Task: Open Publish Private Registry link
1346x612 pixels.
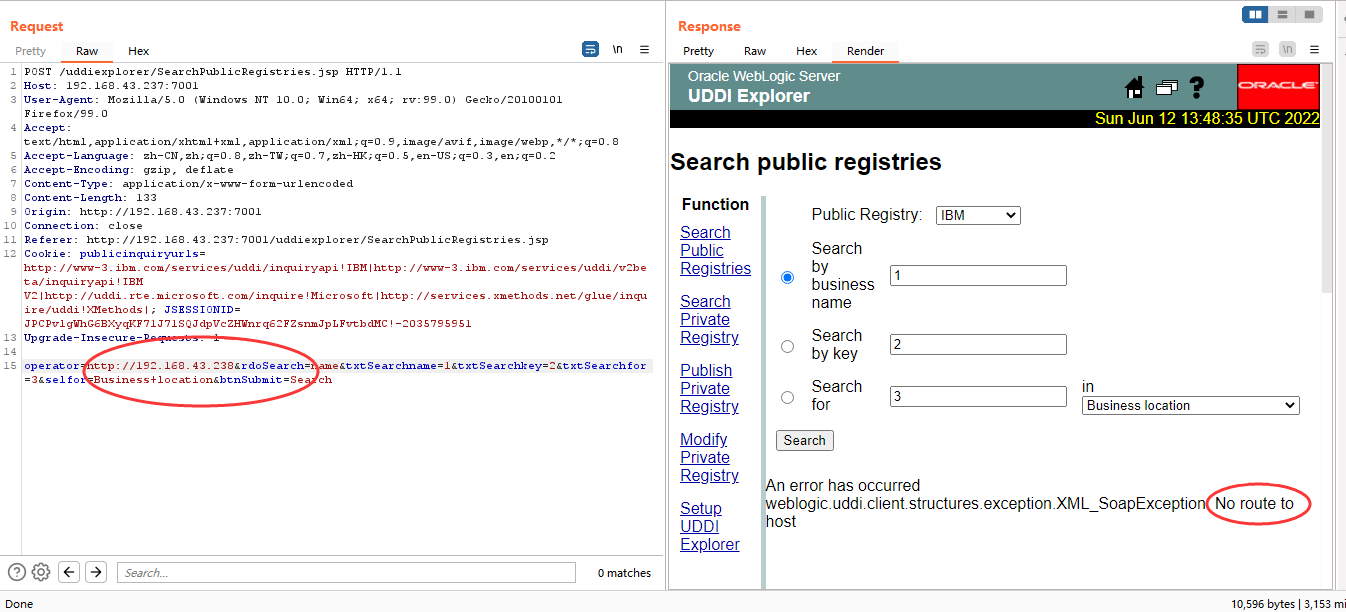Action: click(709, 388)
